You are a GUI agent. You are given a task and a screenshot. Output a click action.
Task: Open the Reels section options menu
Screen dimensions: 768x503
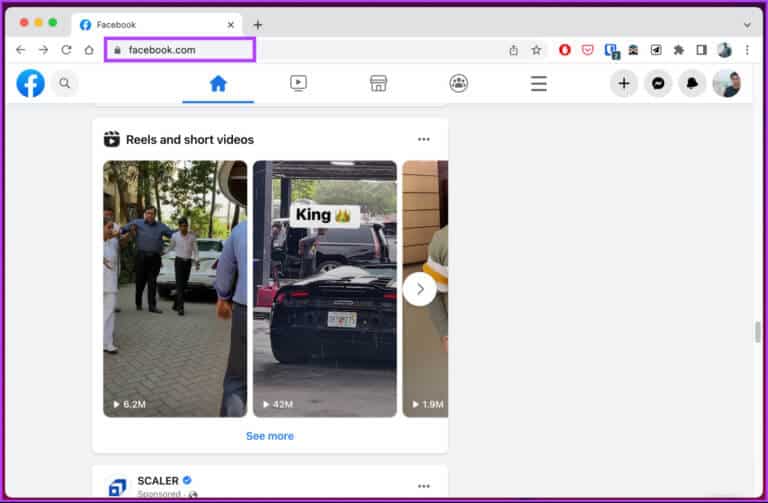point(424,140)
